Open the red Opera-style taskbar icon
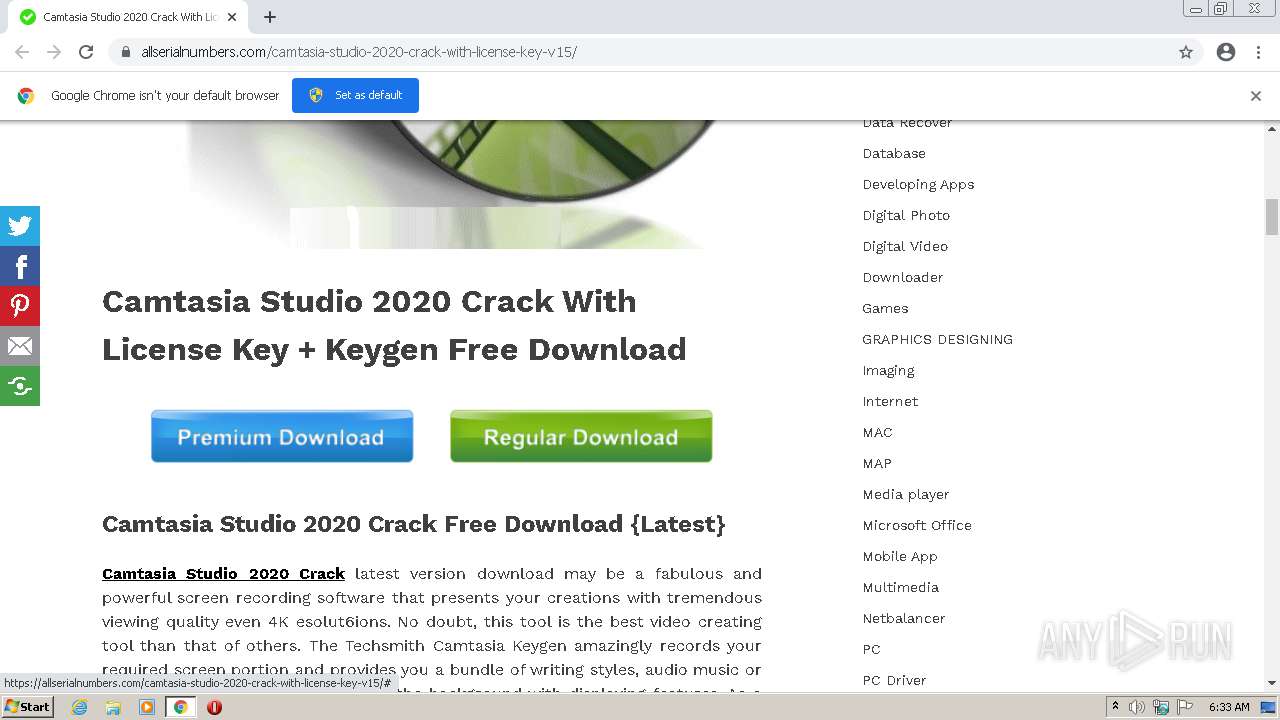The image size is (1280, 720). click(214, 707)
